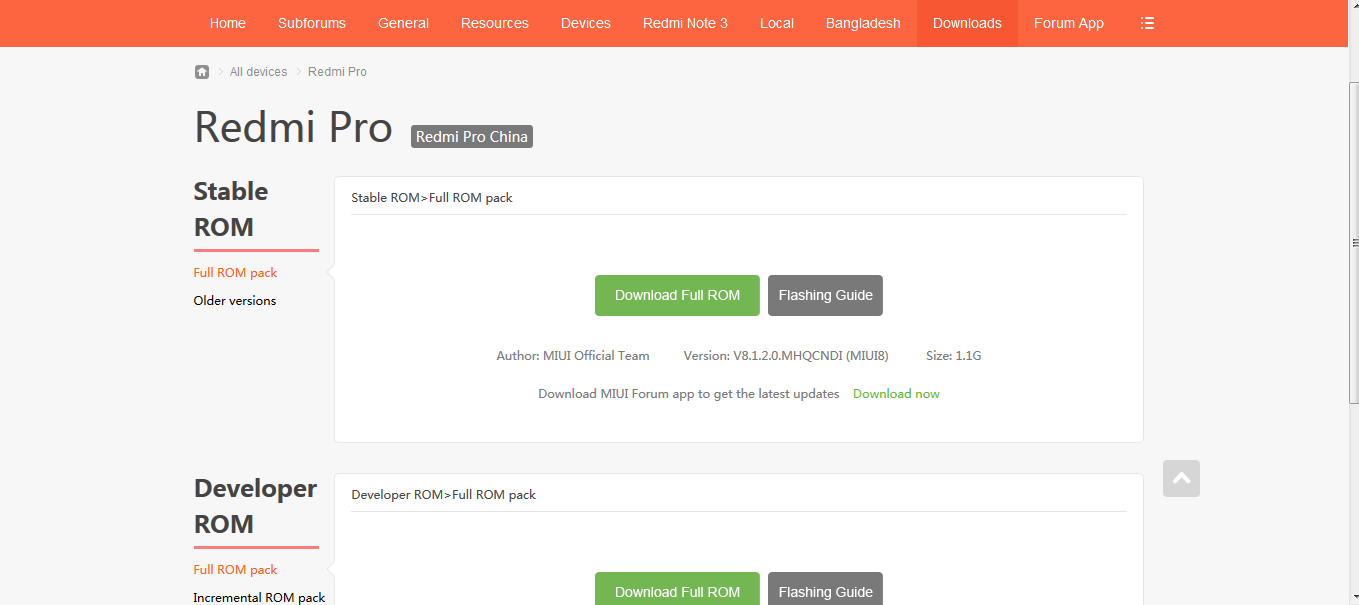Open the Downloads nav tab

(967, 23)
